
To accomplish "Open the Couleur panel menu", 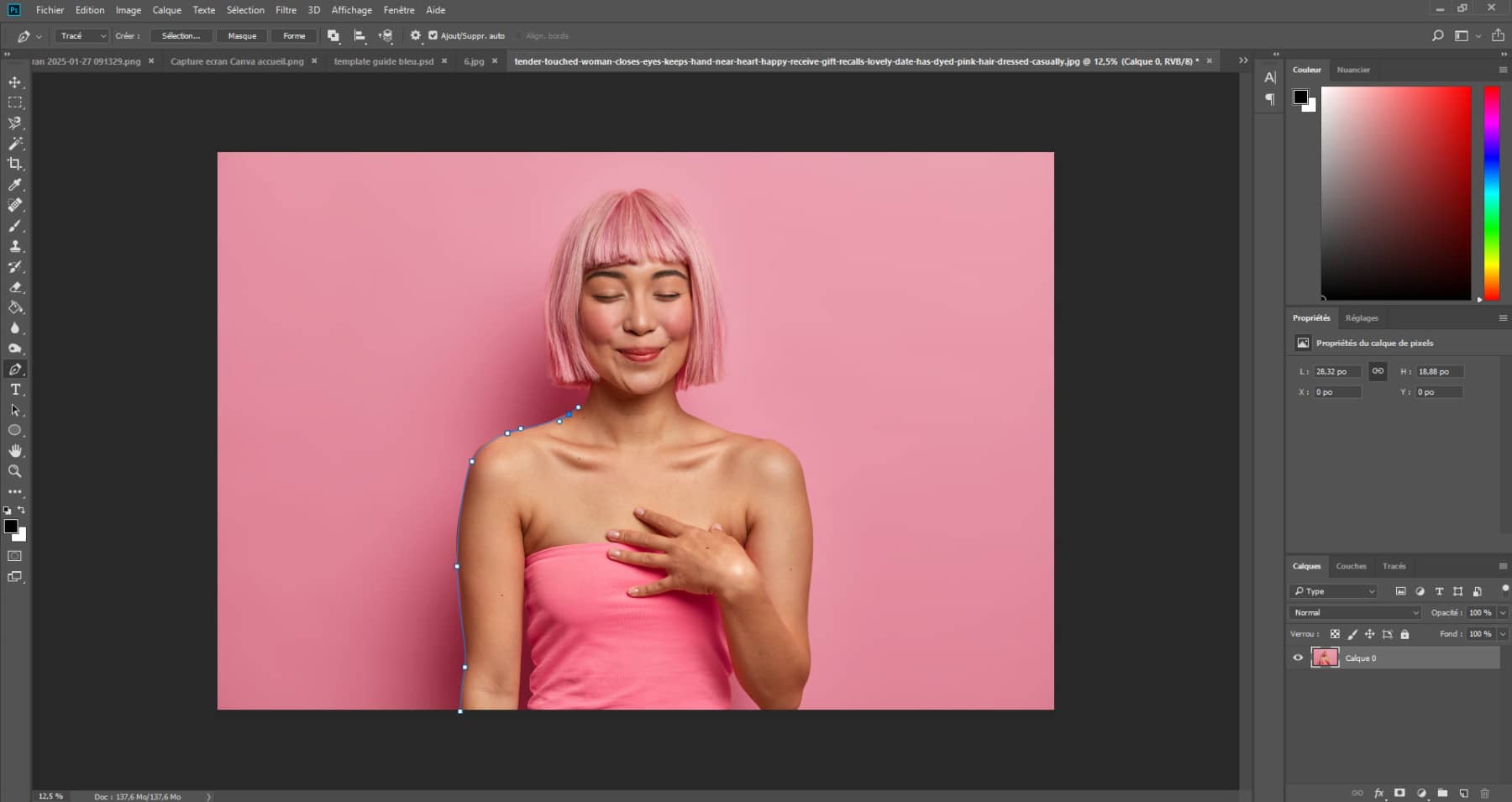I will (1503, 70).
